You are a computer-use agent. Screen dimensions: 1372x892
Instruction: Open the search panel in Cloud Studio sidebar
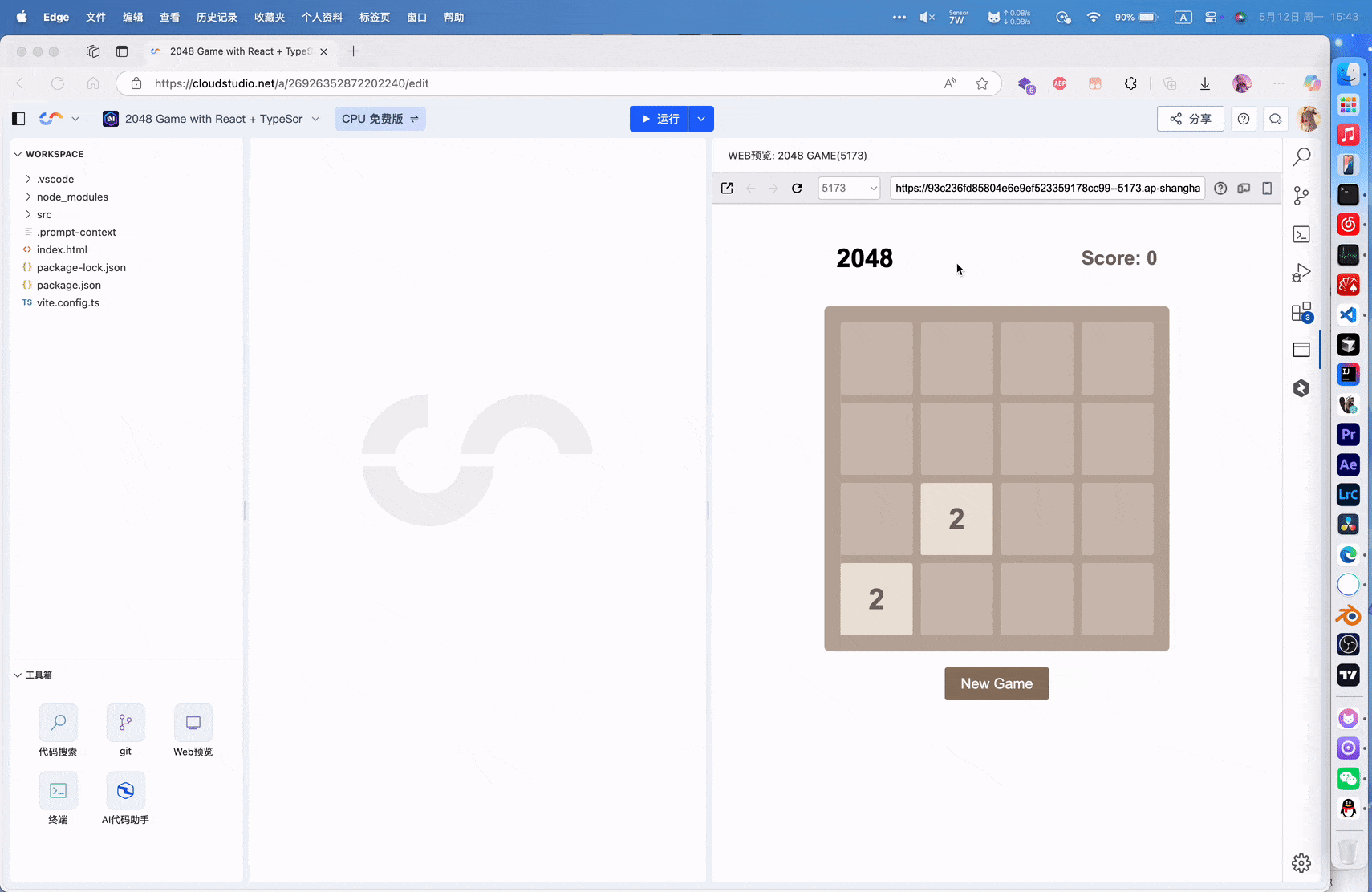click(x=1301, y=156)
